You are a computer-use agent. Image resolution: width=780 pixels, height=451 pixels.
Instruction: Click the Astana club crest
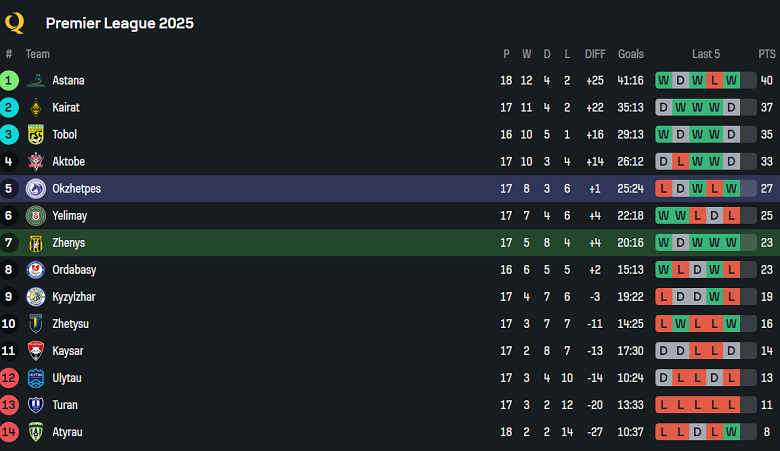[36, 80]
